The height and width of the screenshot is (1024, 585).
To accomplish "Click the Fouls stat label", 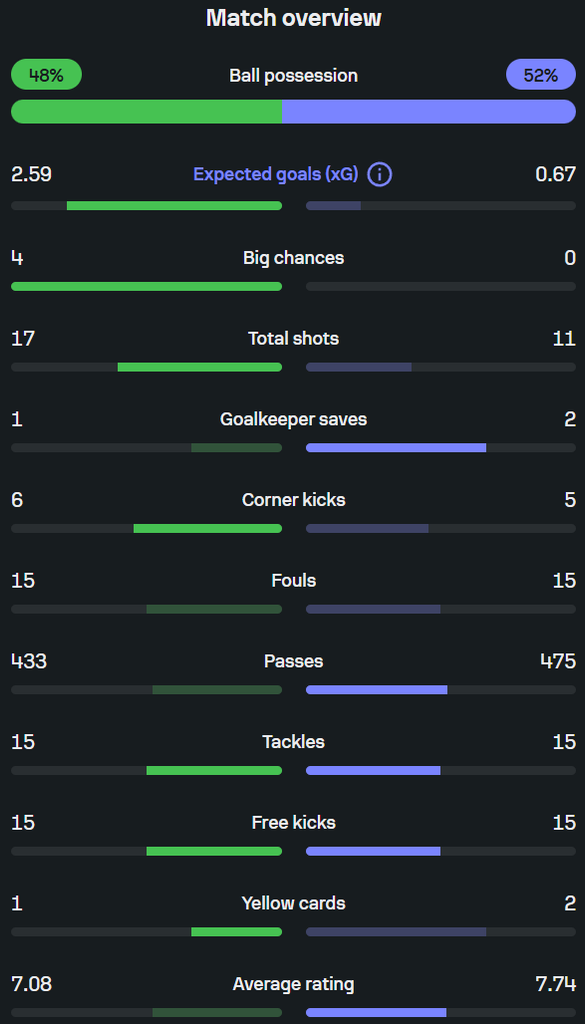I will tap(293, 581).
